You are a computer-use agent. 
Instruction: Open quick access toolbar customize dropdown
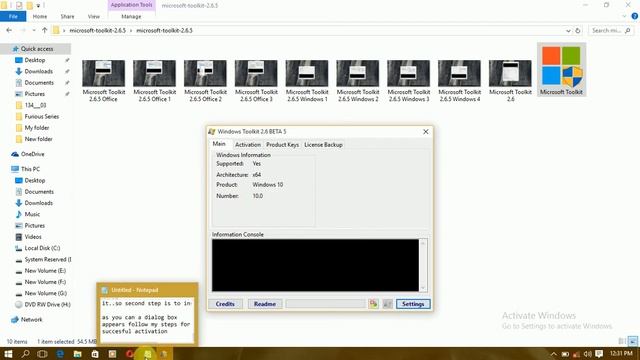[38, 5]
